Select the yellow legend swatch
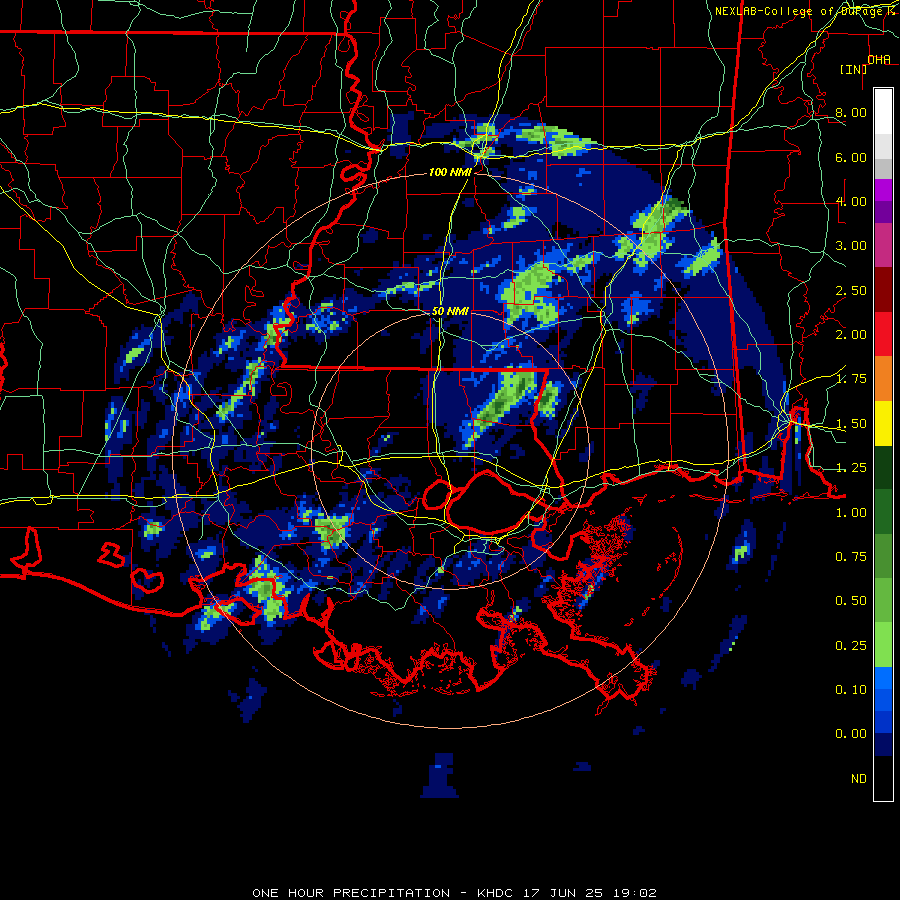The image size is (900, 900). tap(883, 424)
